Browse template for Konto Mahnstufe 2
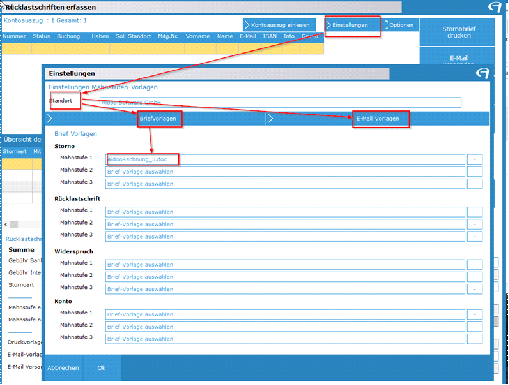Image resolution: width=509 pixels, height=385 pixels. pos(475,327)
